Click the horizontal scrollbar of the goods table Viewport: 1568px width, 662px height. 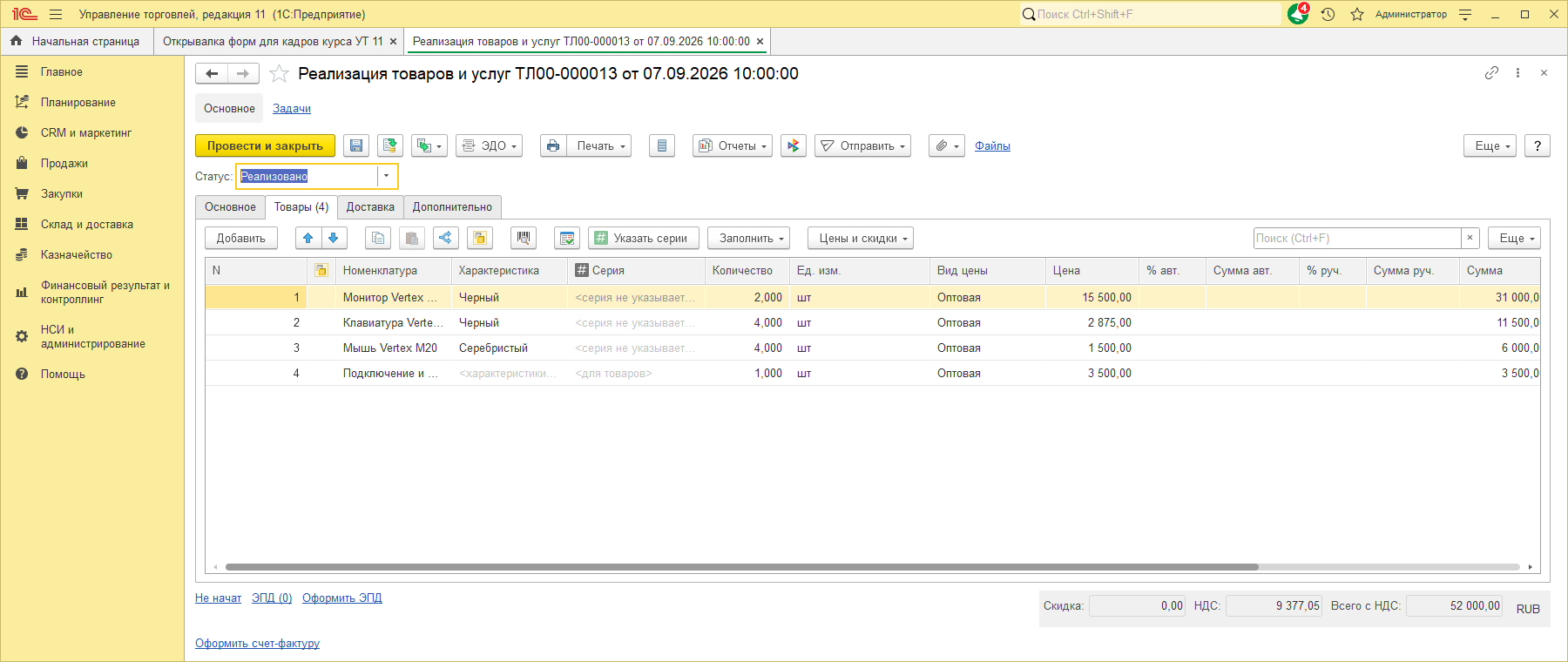click(742, 567)
